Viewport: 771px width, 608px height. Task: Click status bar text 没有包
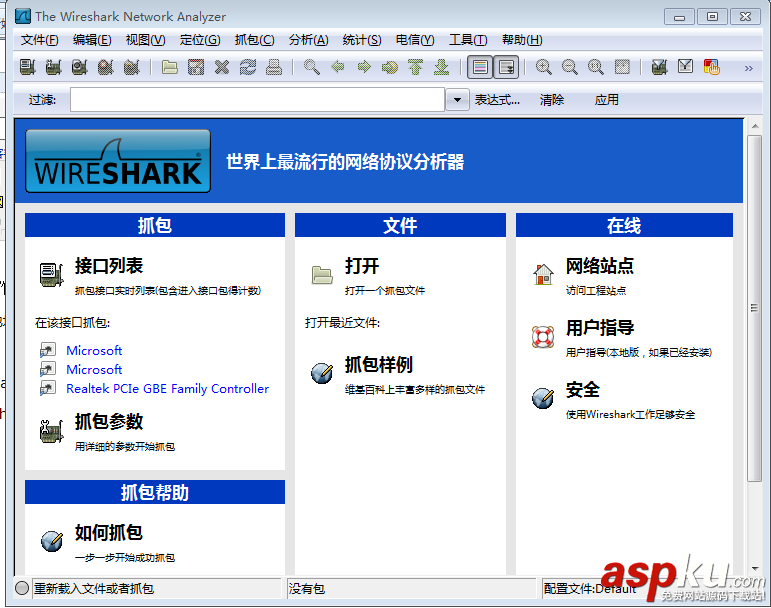tap(307, 588)
